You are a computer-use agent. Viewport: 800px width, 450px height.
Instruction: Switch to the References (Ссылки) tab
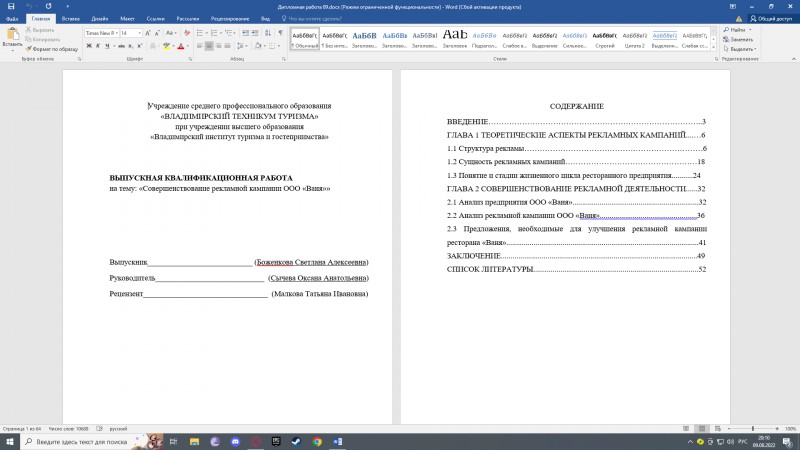155,18
